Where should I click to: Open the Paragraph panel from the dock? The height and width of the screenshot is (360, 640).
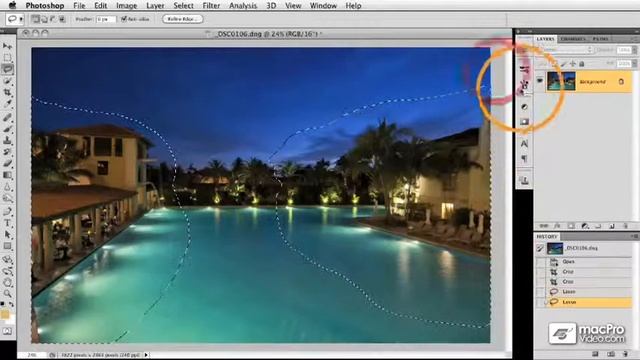(x=524, y=158)
